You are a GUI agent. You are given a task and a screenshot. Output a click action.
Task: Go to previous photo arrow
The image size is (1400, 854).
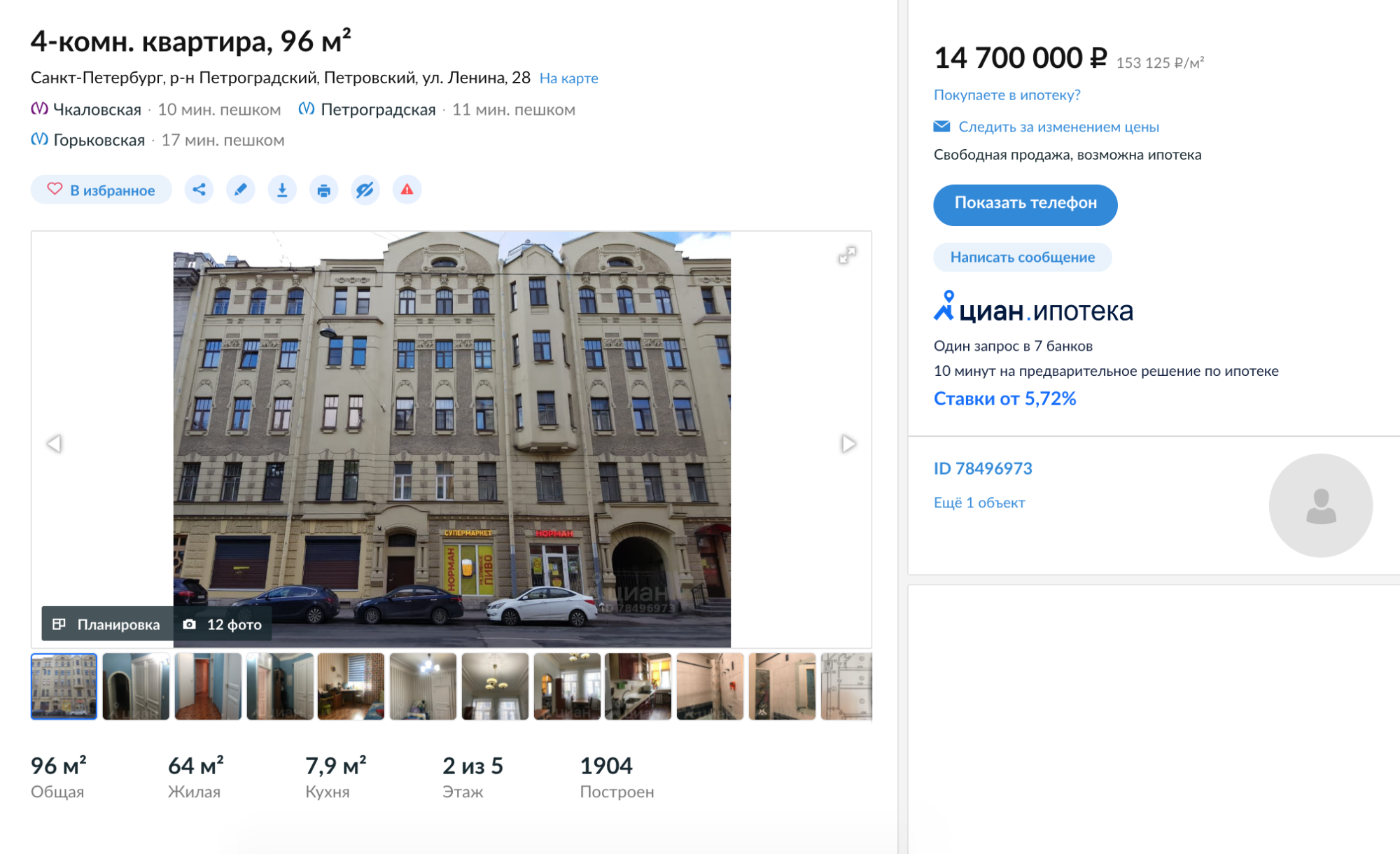pos(54,444)
